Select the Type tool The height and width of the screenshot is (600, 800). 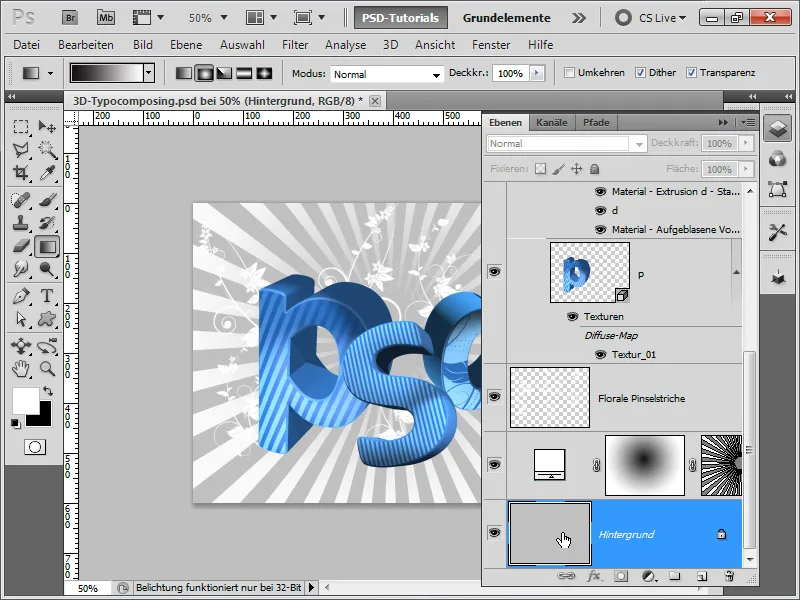[x=47, y=295]
